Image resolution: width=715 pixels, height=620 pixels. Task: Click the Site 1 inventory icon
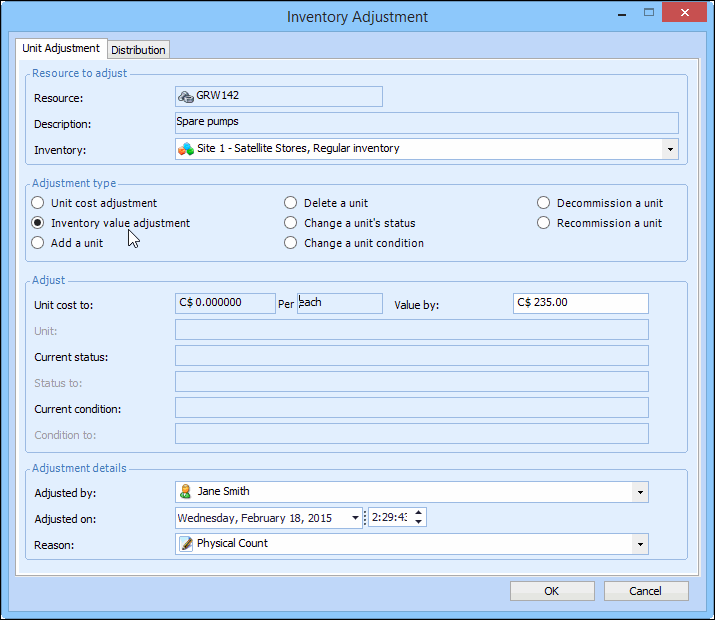click(x=185, y=149)
